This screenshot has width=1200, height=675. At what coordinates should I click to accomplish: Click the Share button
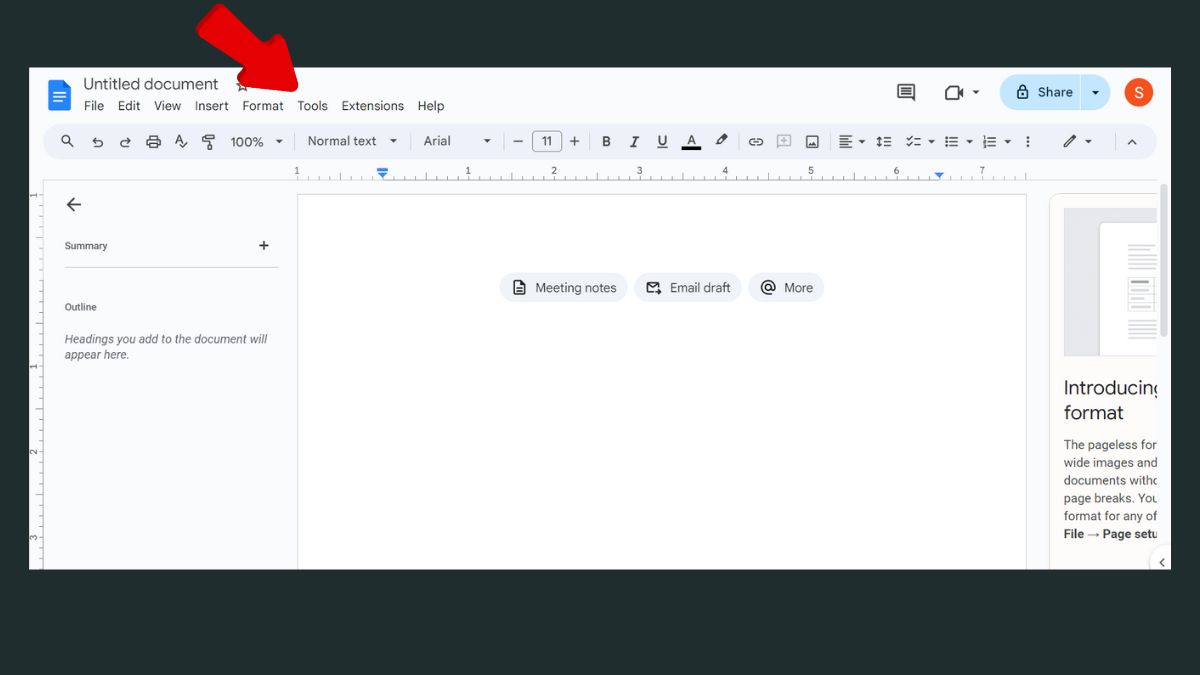1043,92
